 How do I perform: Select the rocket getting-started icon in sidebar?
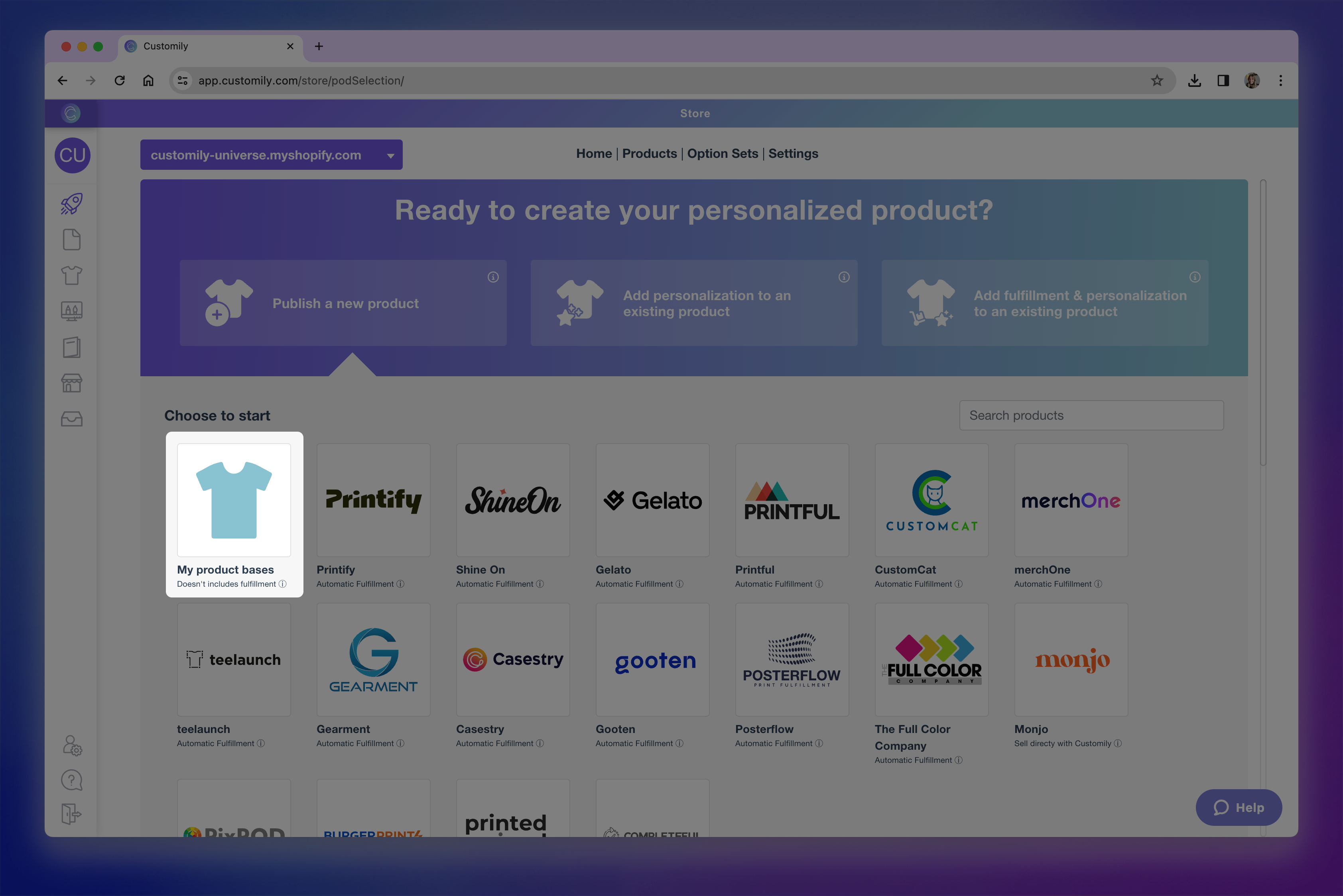click(x=71, y=203)
